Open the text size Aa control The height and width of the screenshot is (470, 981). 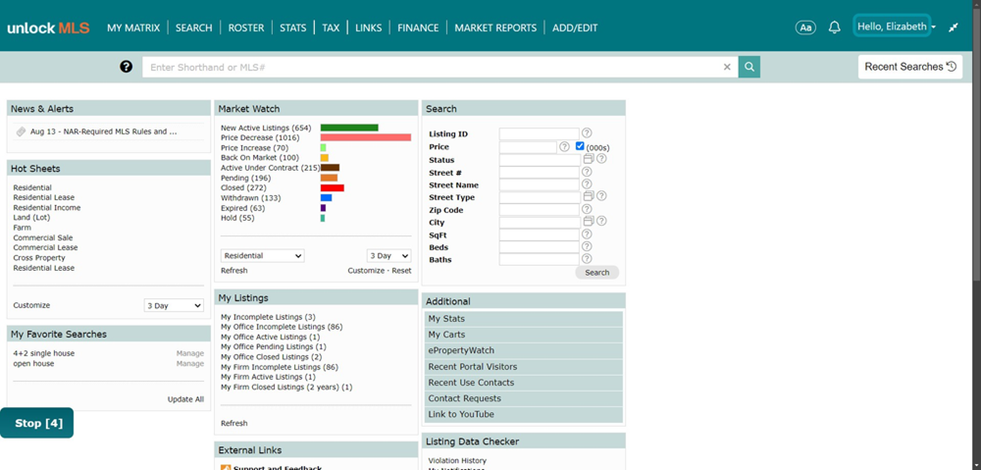(805, 28)
